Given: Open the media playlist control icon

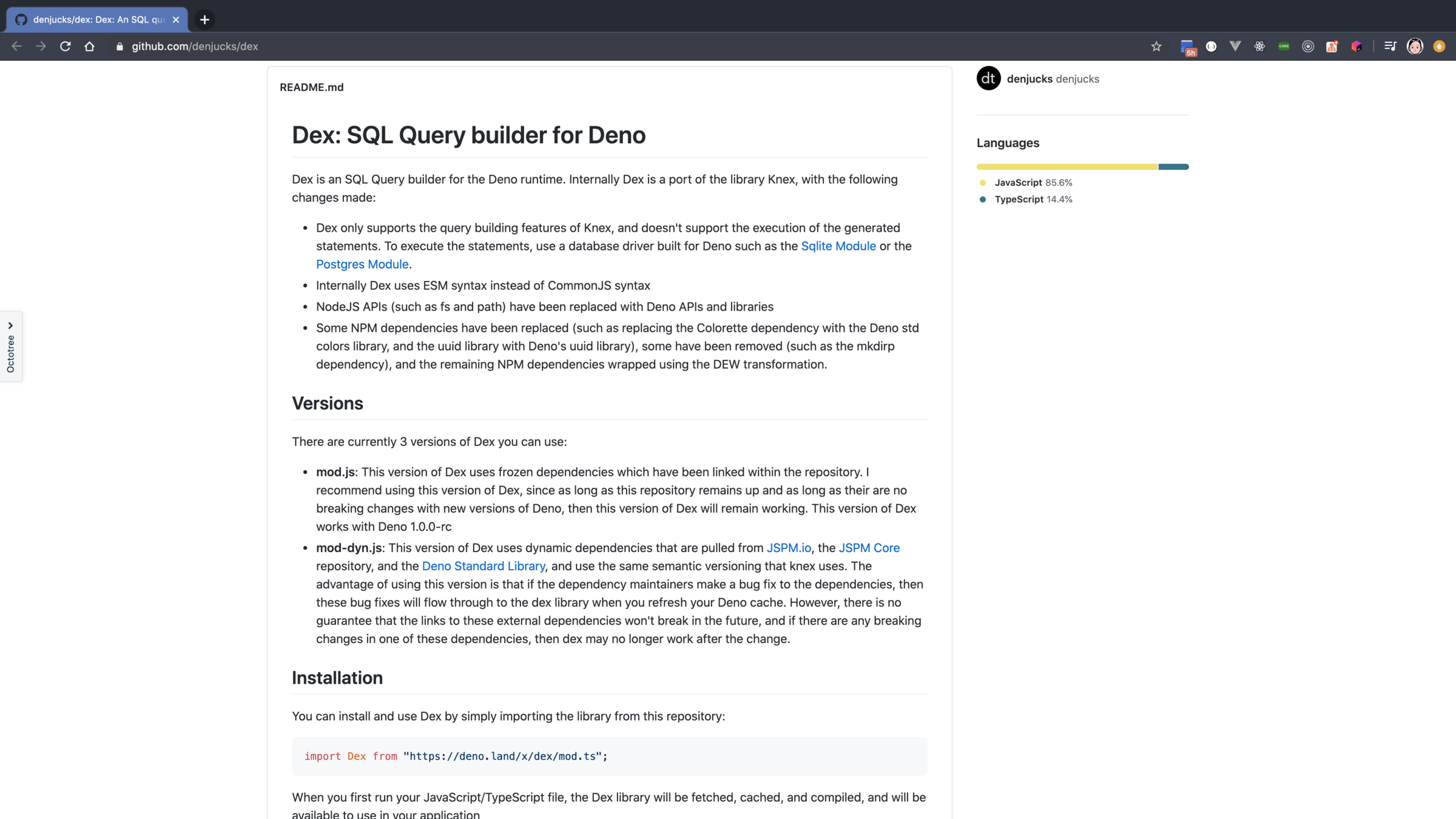Looking at the screenshot, I should (x=1390, y=46).
